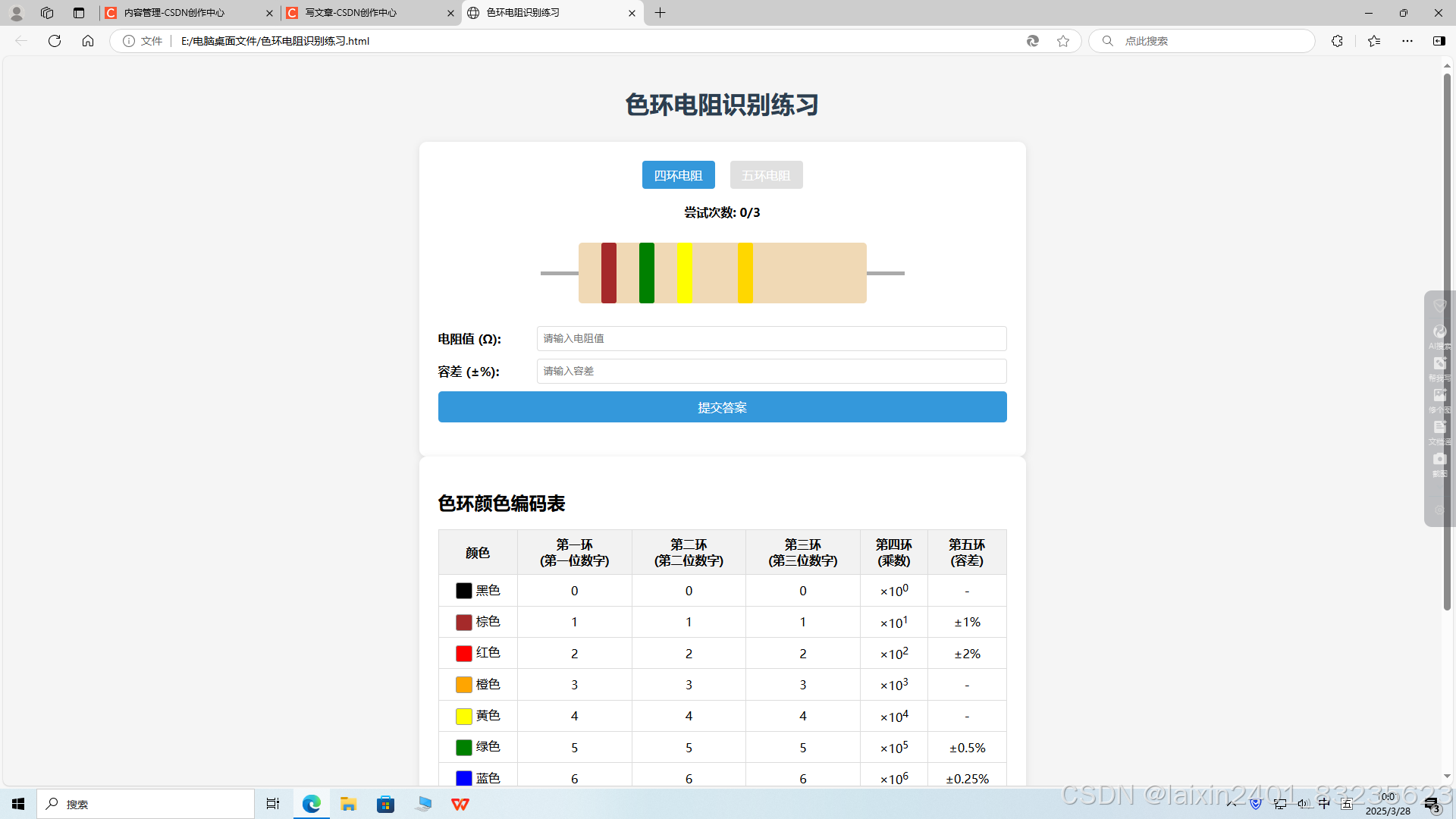Go to browser home page
The image size is (1456, 819).
coord(88,41)
